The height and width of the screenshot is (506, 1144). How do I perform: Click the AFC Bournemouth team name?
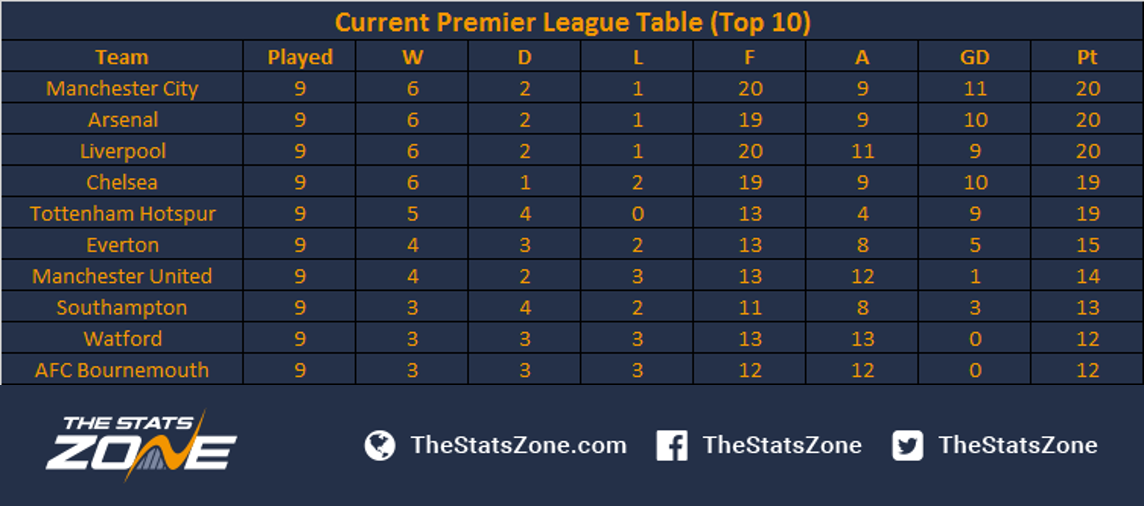point(122,370)
